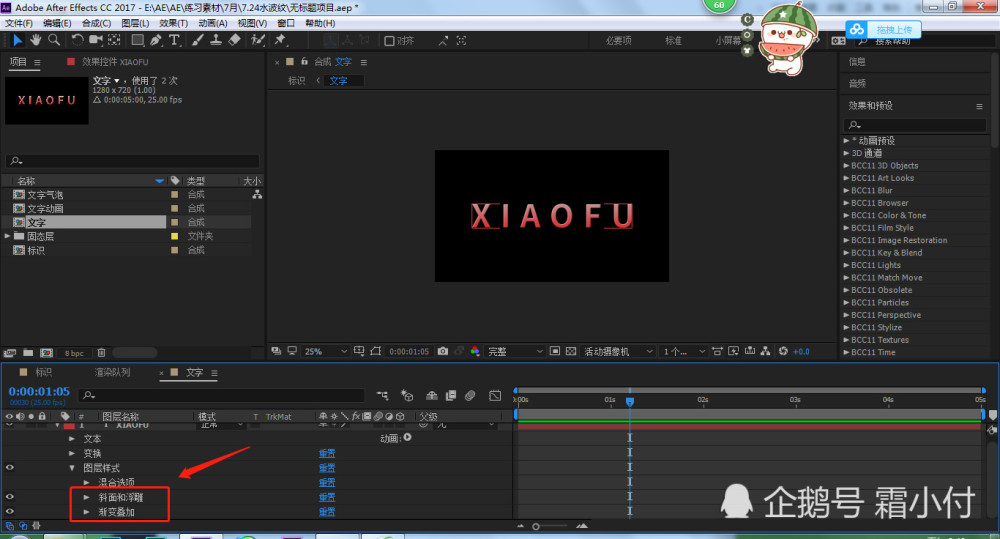
Task: Open the 活动摄像机 camera view dropdown
Action: (x=618, y=351)
